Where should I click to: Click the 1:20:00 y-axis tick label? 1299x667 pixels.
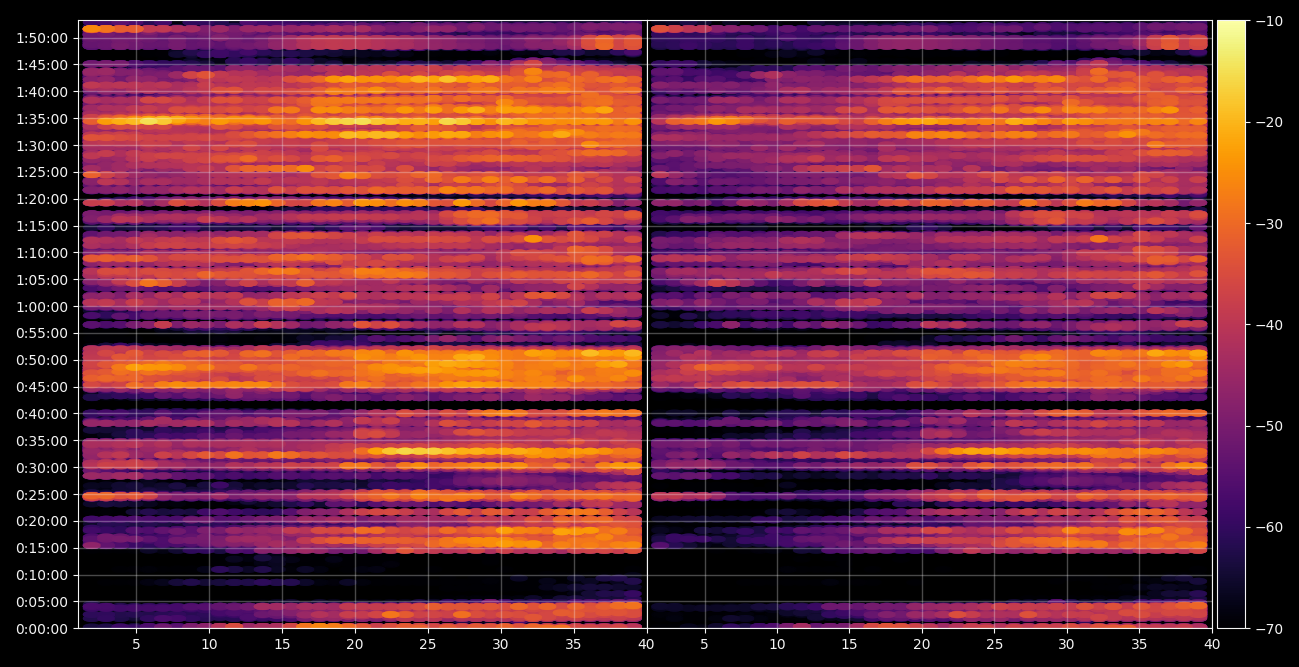[x=42, y=199]
